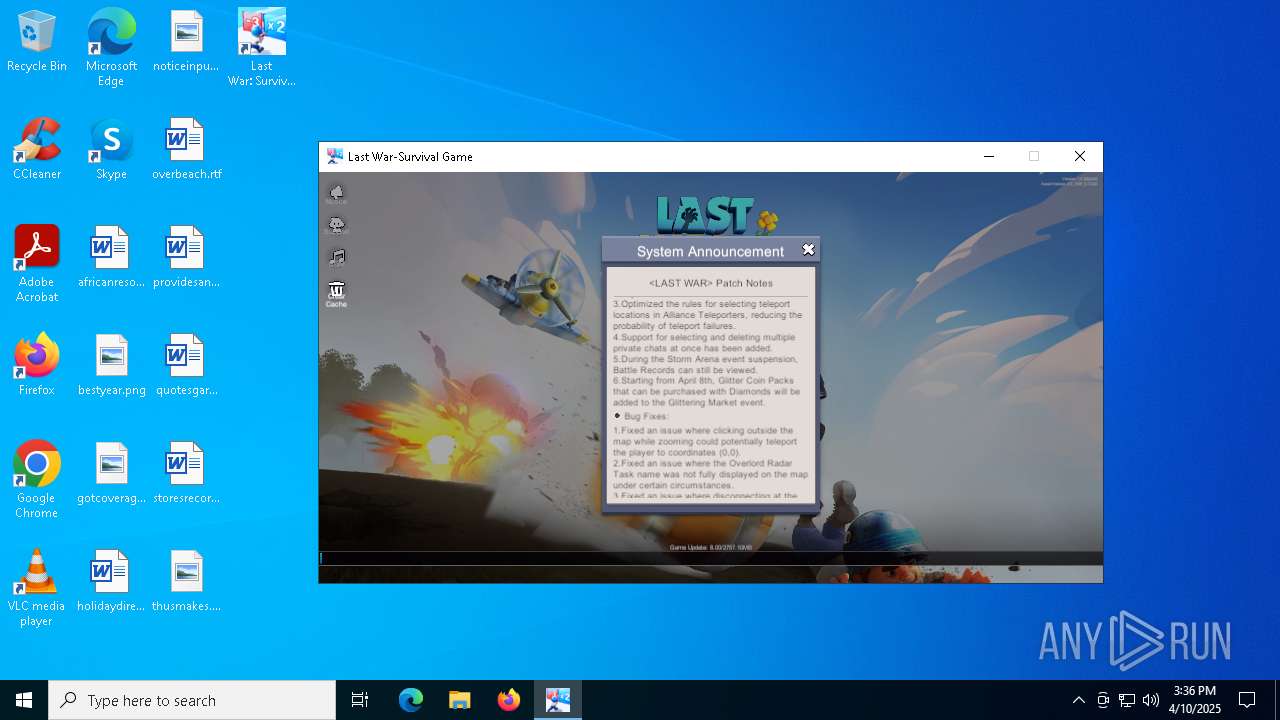Click the Last War taskbar button
Viewport: 1280px width, 720px height.
558,700
